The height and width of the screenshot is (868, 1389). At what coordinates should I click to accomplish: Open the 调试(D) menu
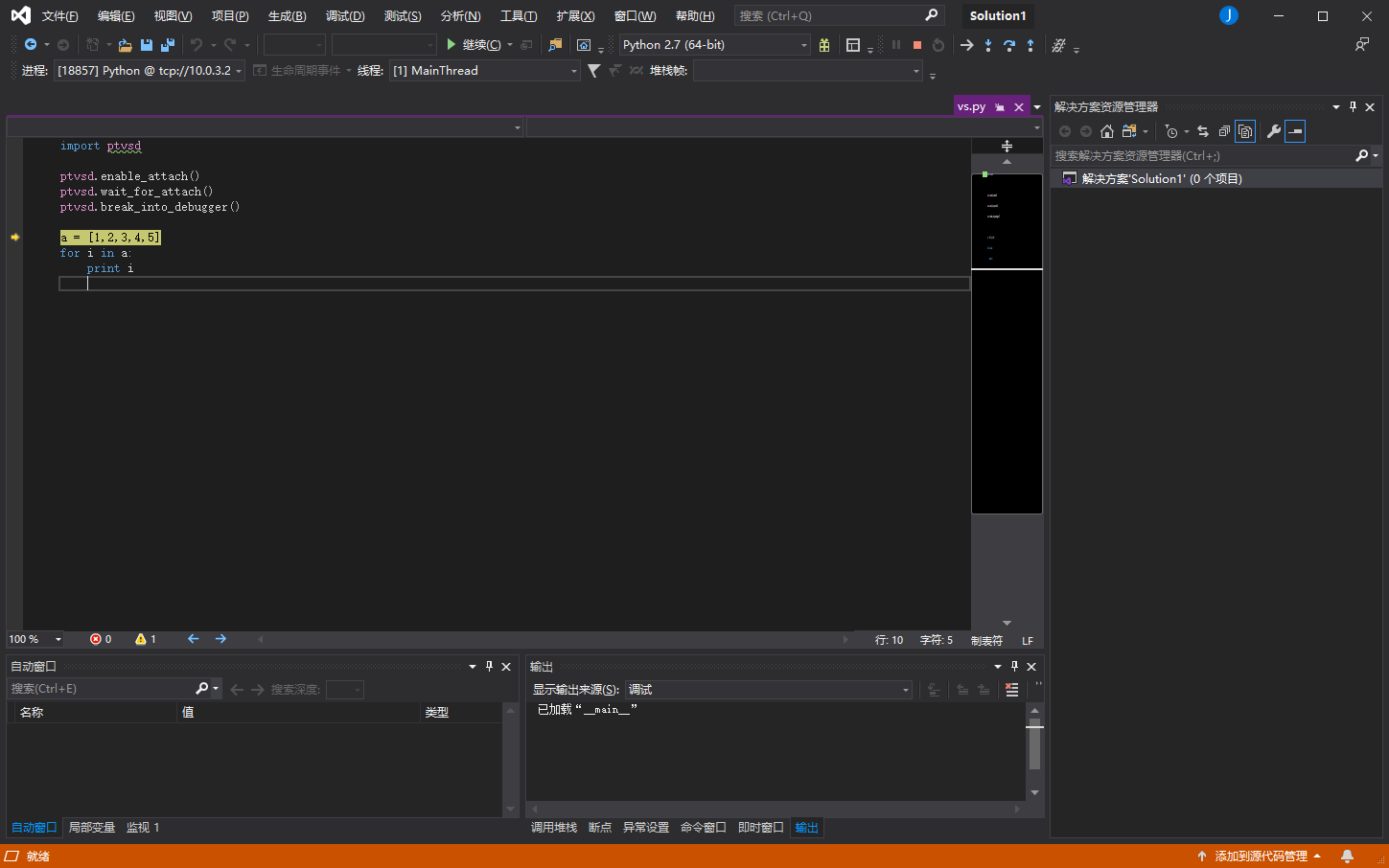click(345, 16)
